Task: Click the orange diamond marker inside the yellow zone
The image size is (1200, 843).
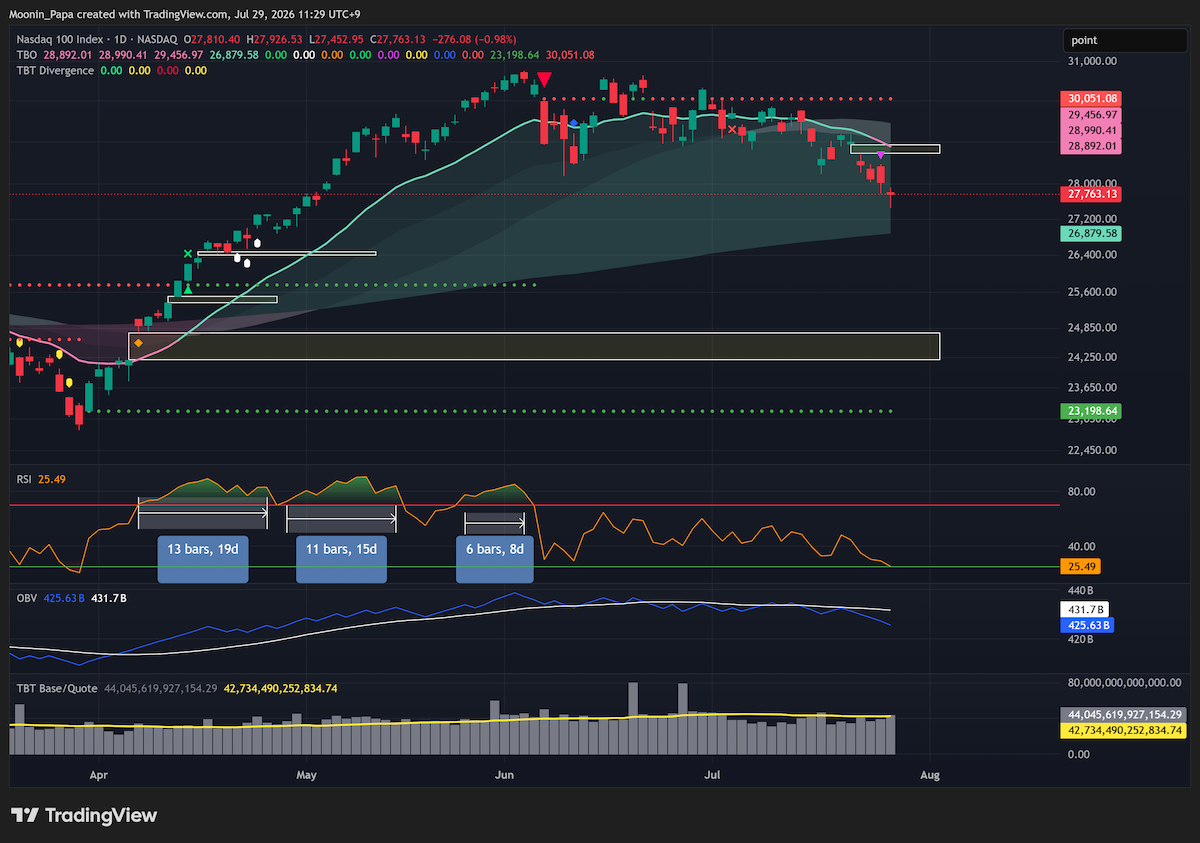Action: point(139,344)
